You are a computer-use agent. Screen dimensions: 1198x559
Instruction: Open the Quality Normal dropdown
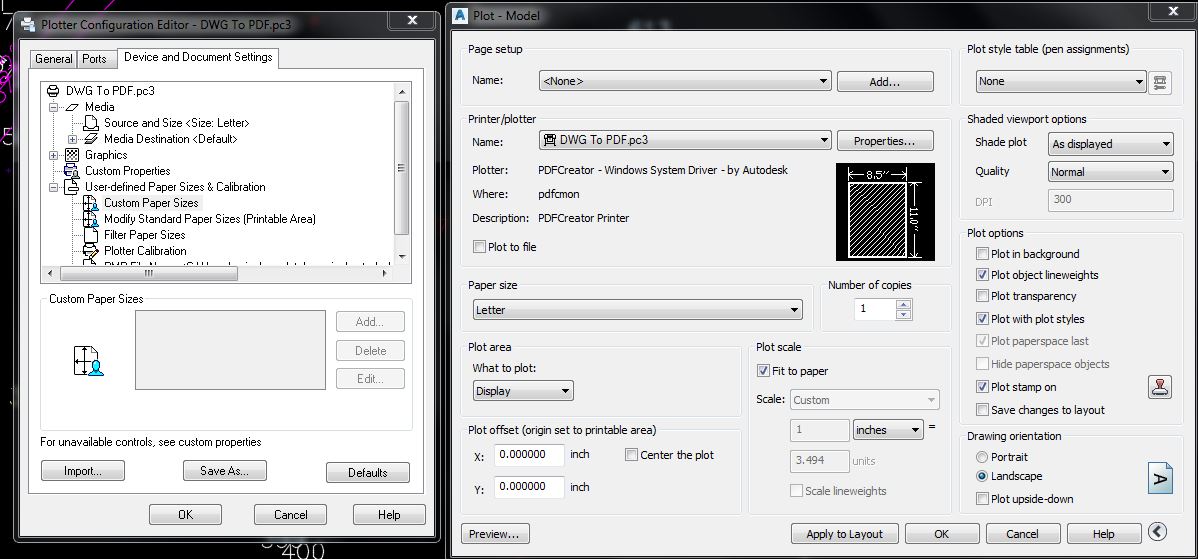pyautogui.click(x=1110, y=172)
